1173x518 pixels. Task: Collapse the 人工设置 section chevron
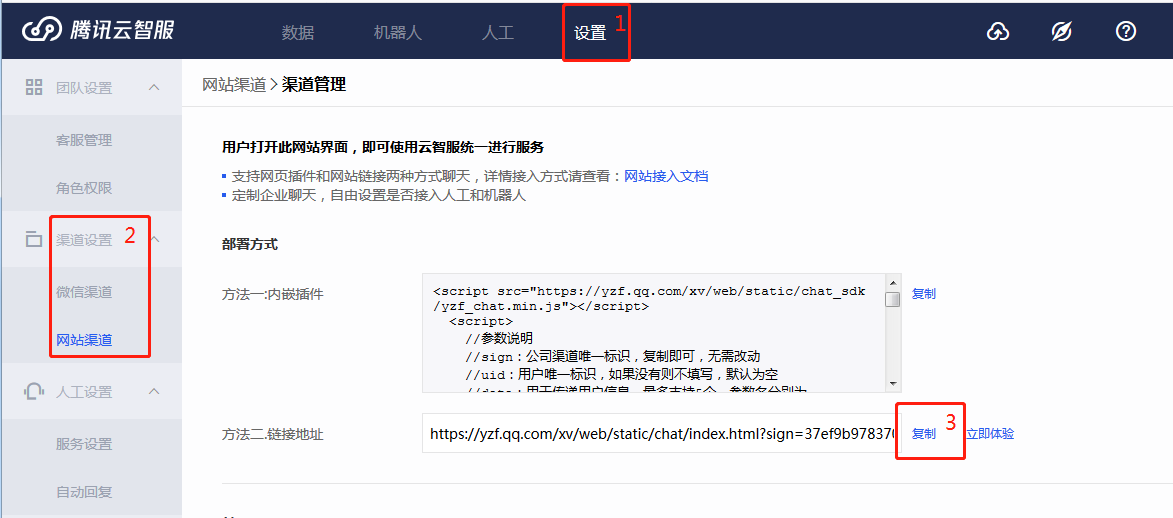[x=154, y=391]
